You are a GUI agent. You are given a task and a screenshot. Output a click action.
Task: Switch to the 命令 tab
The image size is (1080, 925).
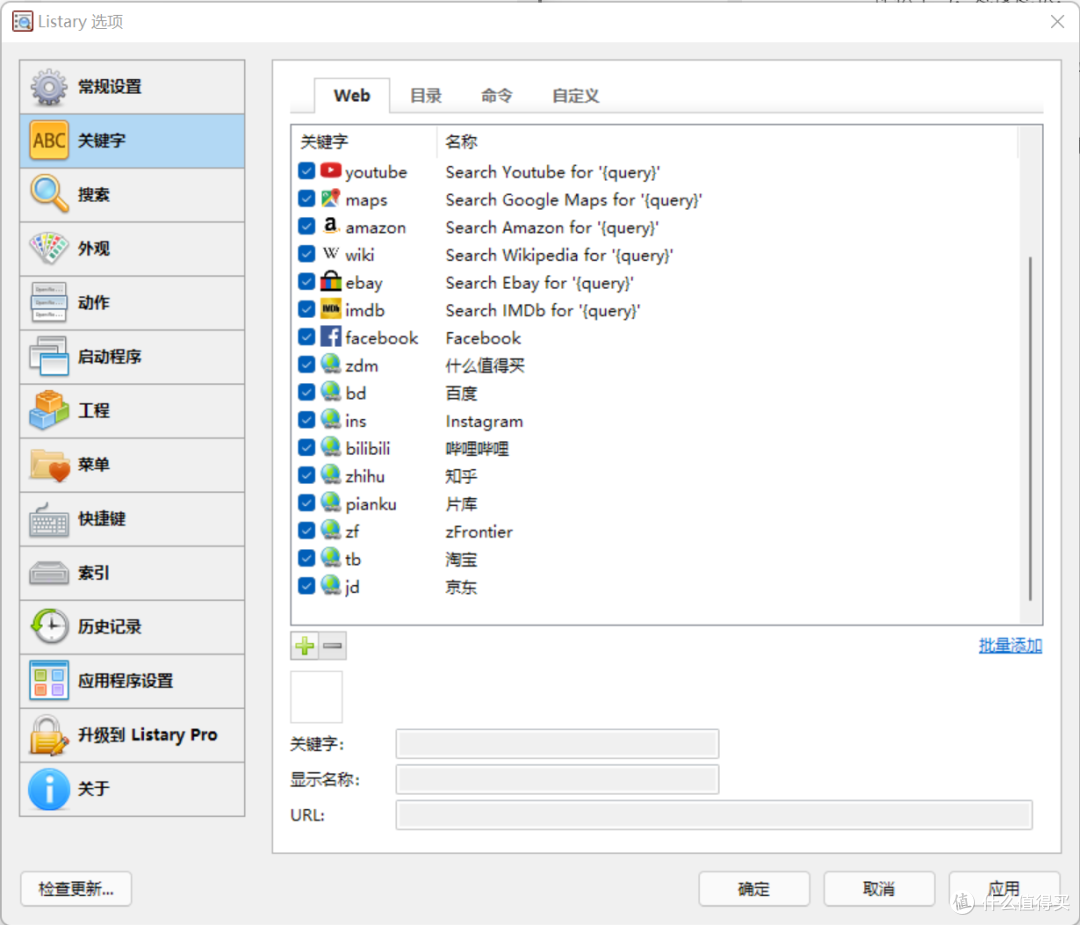497,96
